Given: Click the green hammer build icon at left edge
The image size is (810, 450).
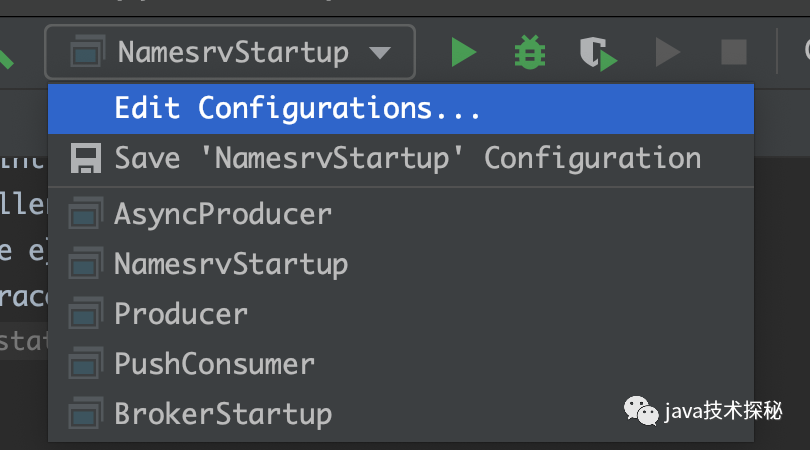Looking at the screenshot, I should tap(5, 58).
